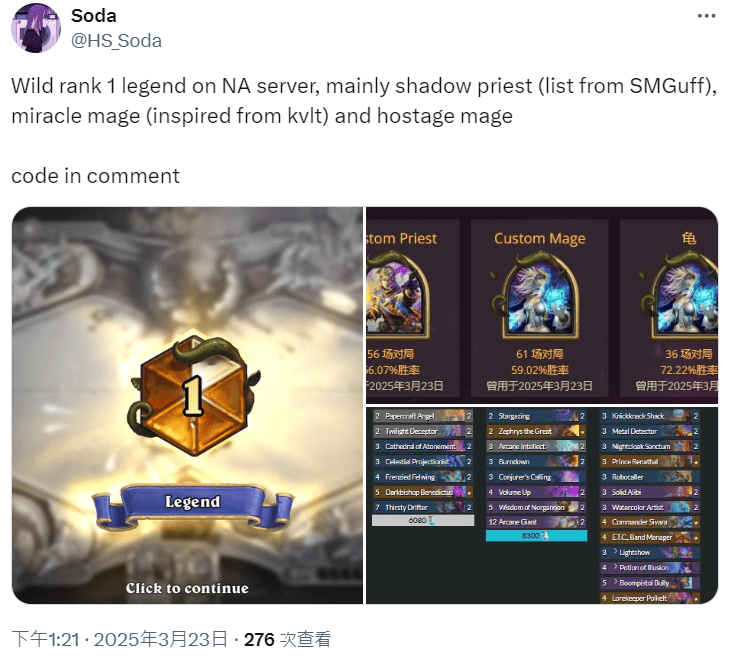Image resolution: width=733 pixels, height=658 pixels.
Task: Select the Darkbishop Benedictus card row
Action: pos(423,492)
